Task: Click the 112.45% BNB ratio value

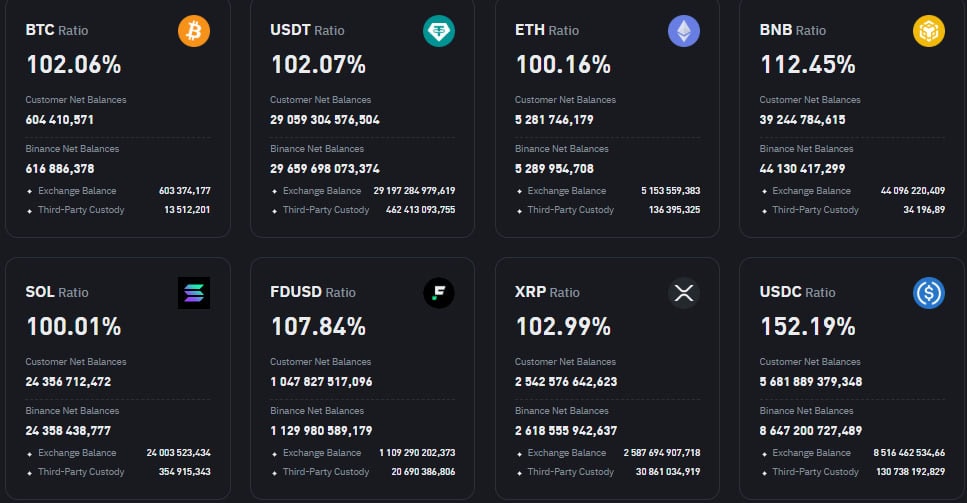Action: [x=807, y=65]
